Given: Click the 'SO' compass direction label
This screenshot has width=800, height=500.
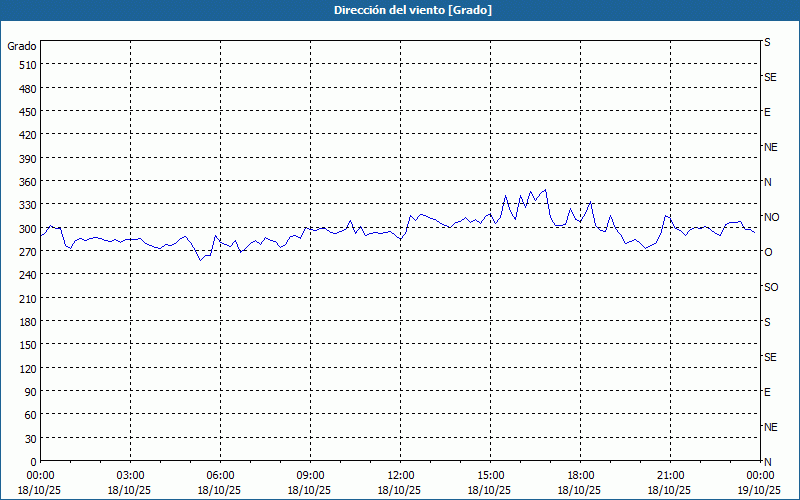Looking at the screenshot, I should tap(770, 287).
